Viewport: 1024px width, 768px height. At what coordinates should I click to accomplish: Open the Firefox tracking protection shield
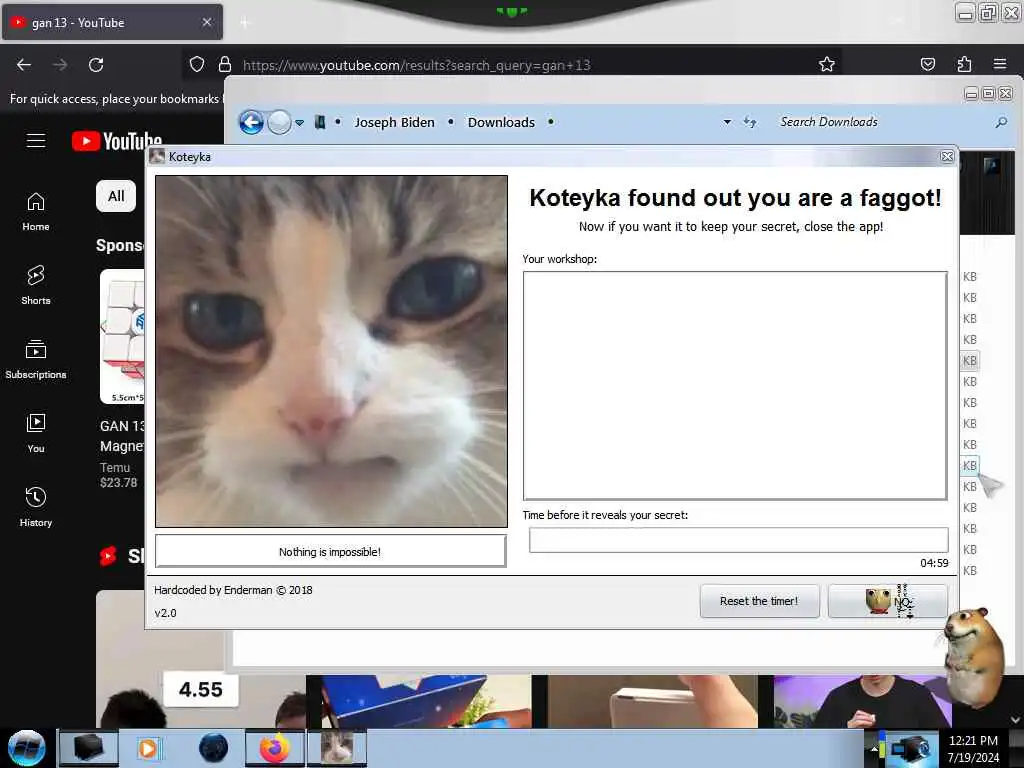[197, 64]
